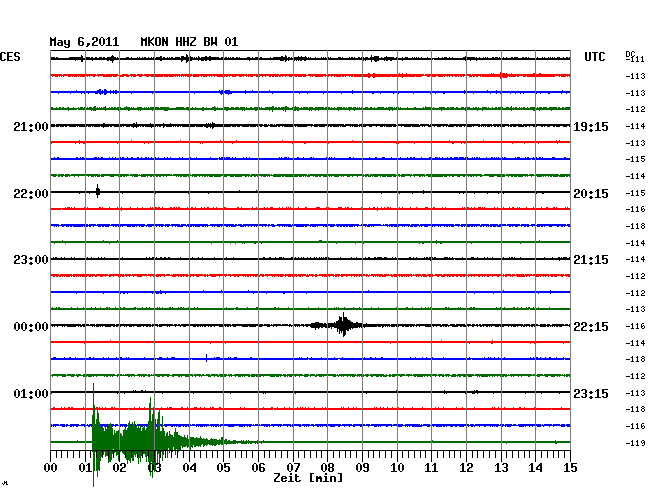
Task: Click the "15" minute axis label
Action: (x=570, y=468)
